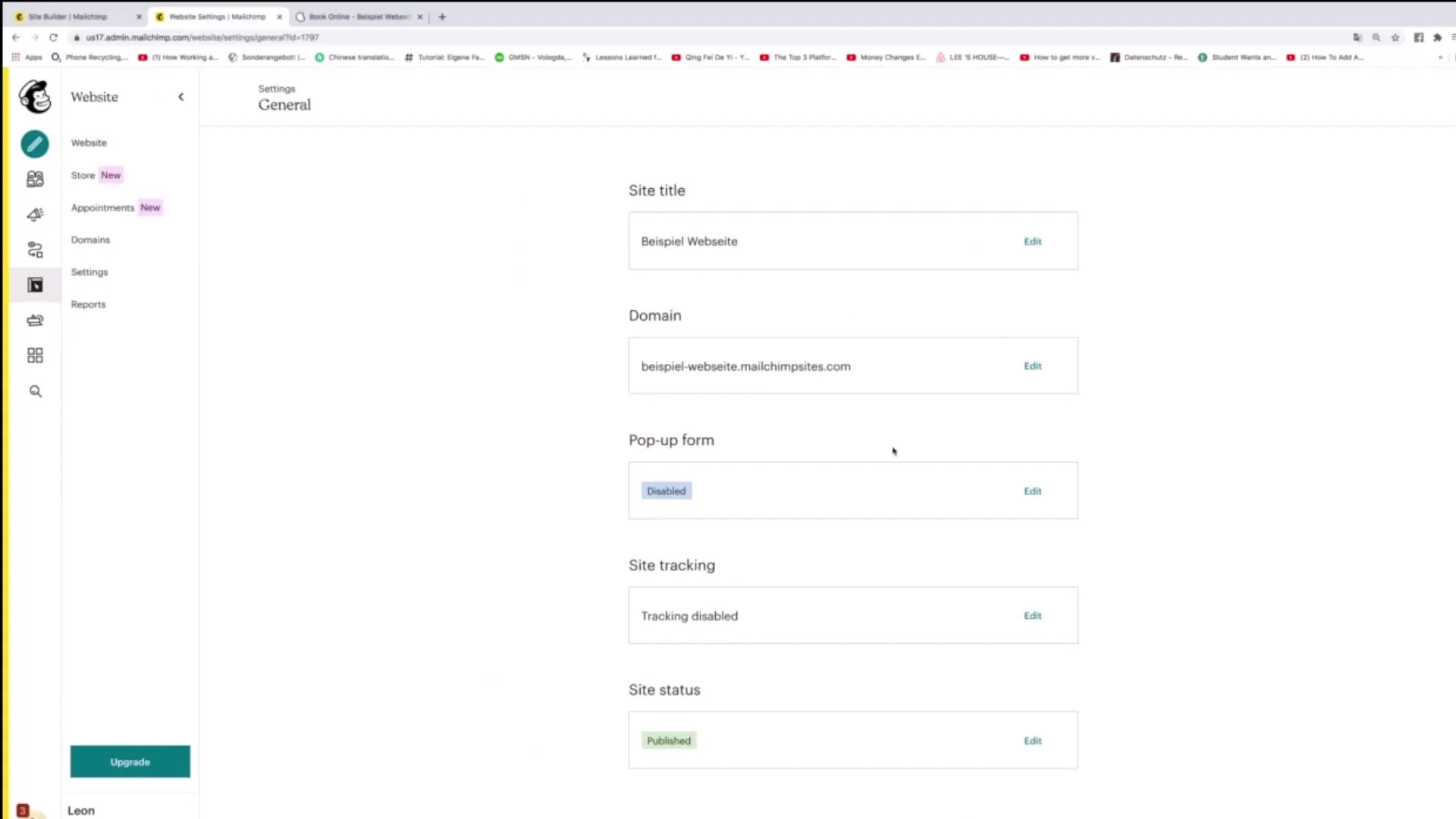This screenshot has width=1456, height=819.
Task: Click the Website menu item
Action: point(89,142)
